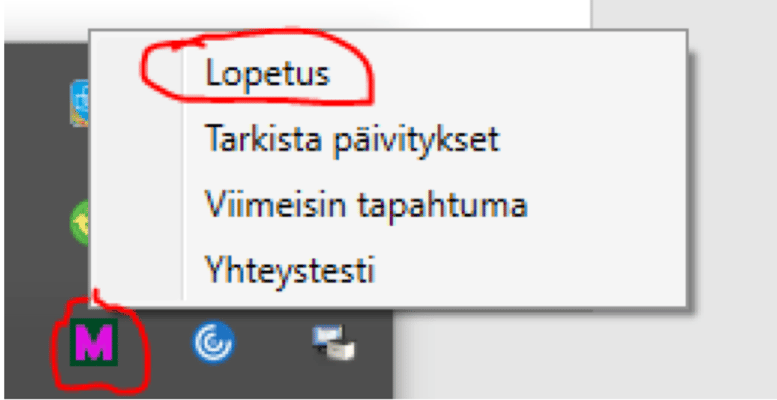The width and height of the screenshot is (777, 400).
Task: Select Lopetus from the context menu
Action: [267, 72]
